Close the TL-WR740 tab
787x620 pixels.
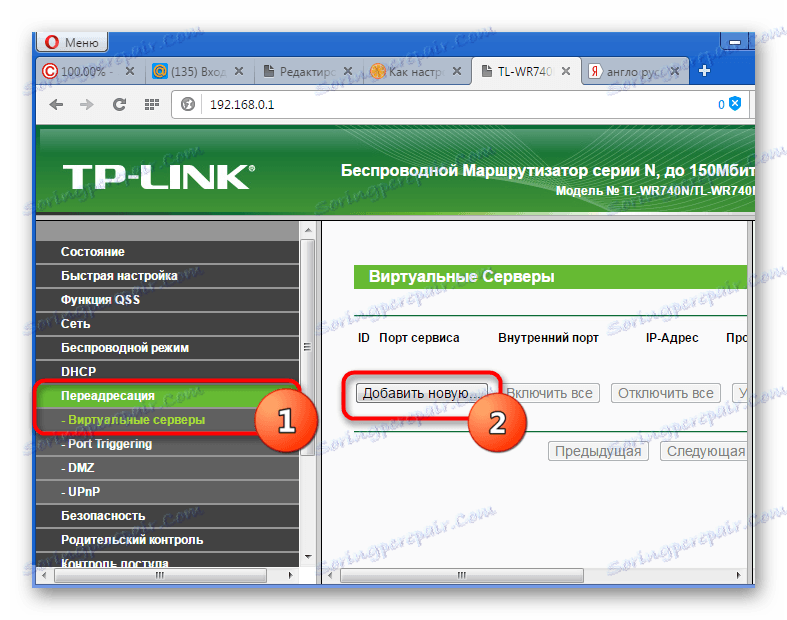566,71
